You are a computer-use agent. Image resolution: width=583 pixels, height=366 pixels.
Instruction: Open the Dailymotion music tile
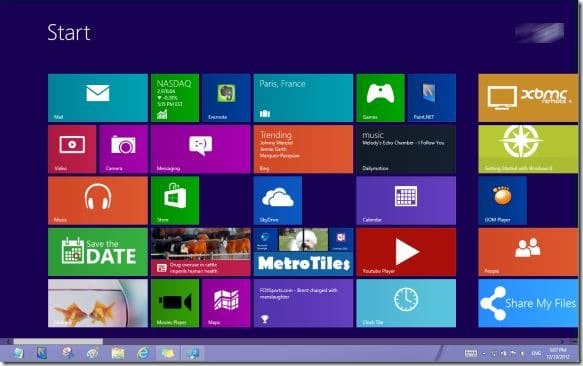pyautogui.click(x=406, y=149)
